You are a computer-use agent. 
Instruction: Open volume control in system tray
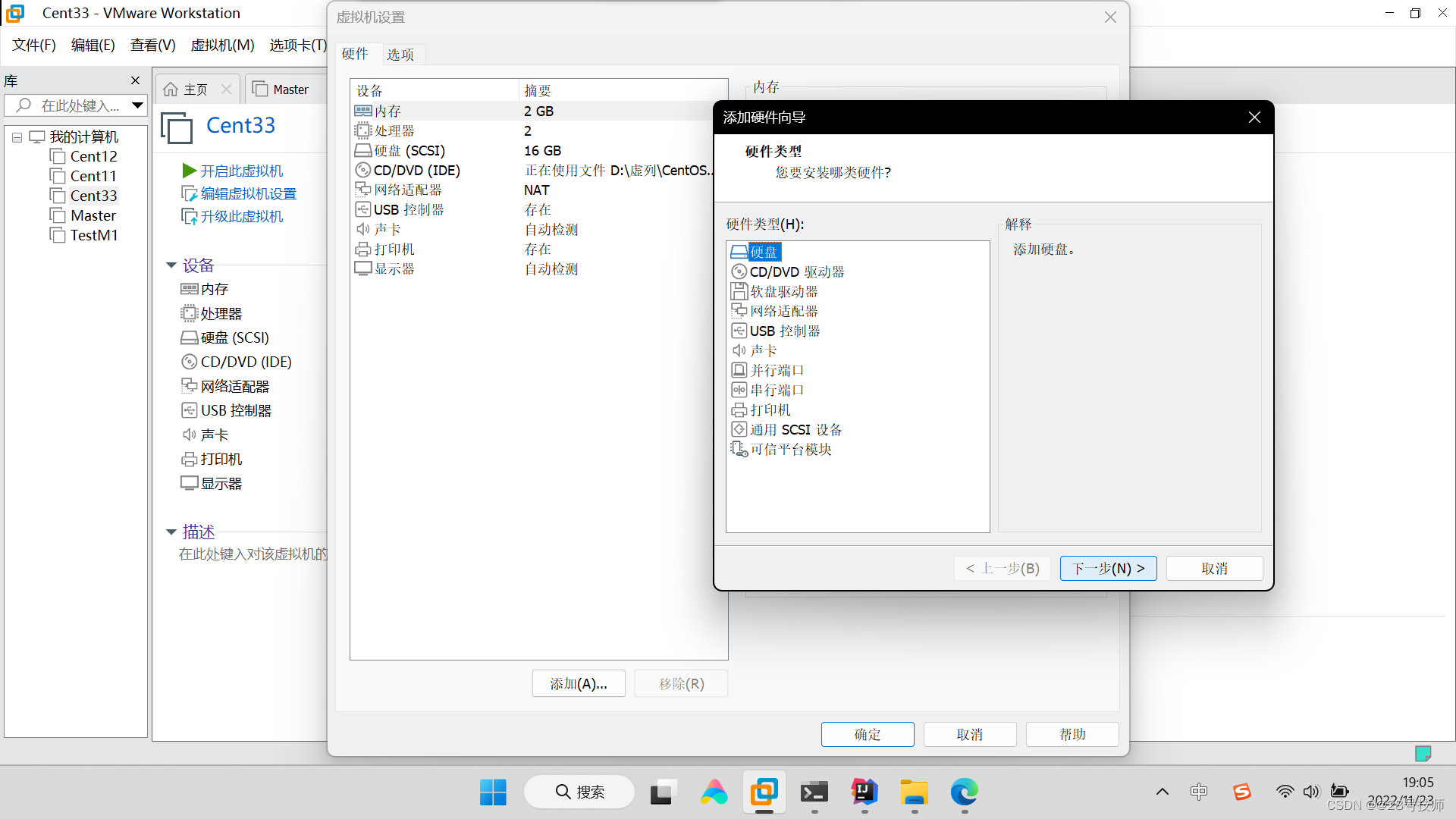point(1311,792)
